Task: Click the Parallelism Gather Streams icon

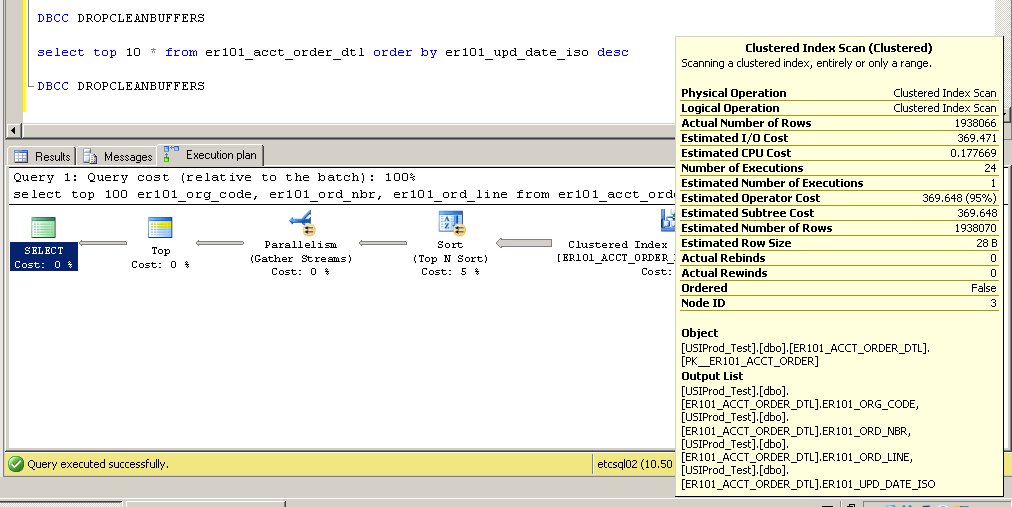Action: click(301, 223)
